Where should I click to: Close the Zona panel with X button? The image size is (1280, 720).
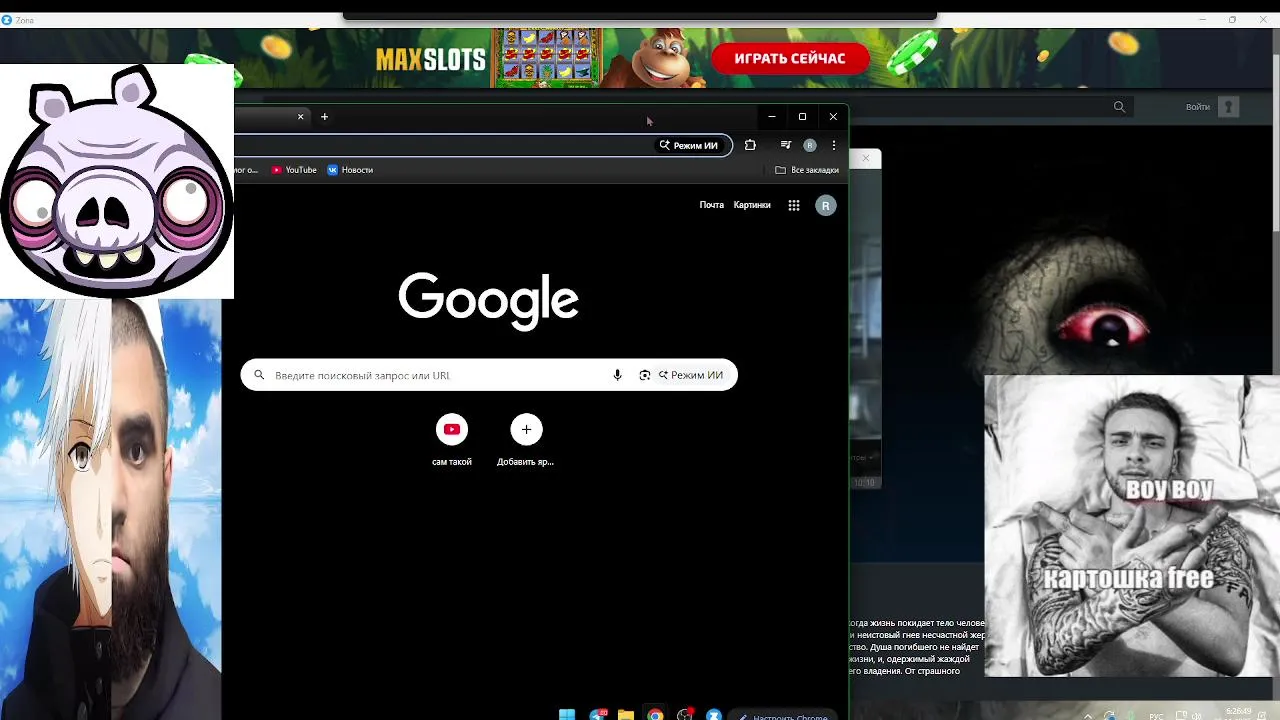(866, 158)
